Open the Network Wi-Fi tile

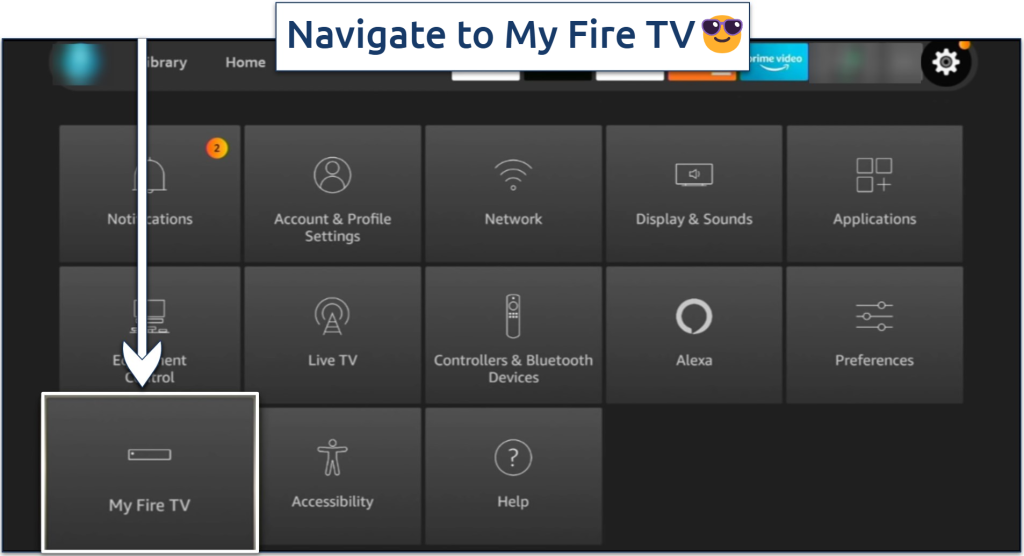point(513,194)
